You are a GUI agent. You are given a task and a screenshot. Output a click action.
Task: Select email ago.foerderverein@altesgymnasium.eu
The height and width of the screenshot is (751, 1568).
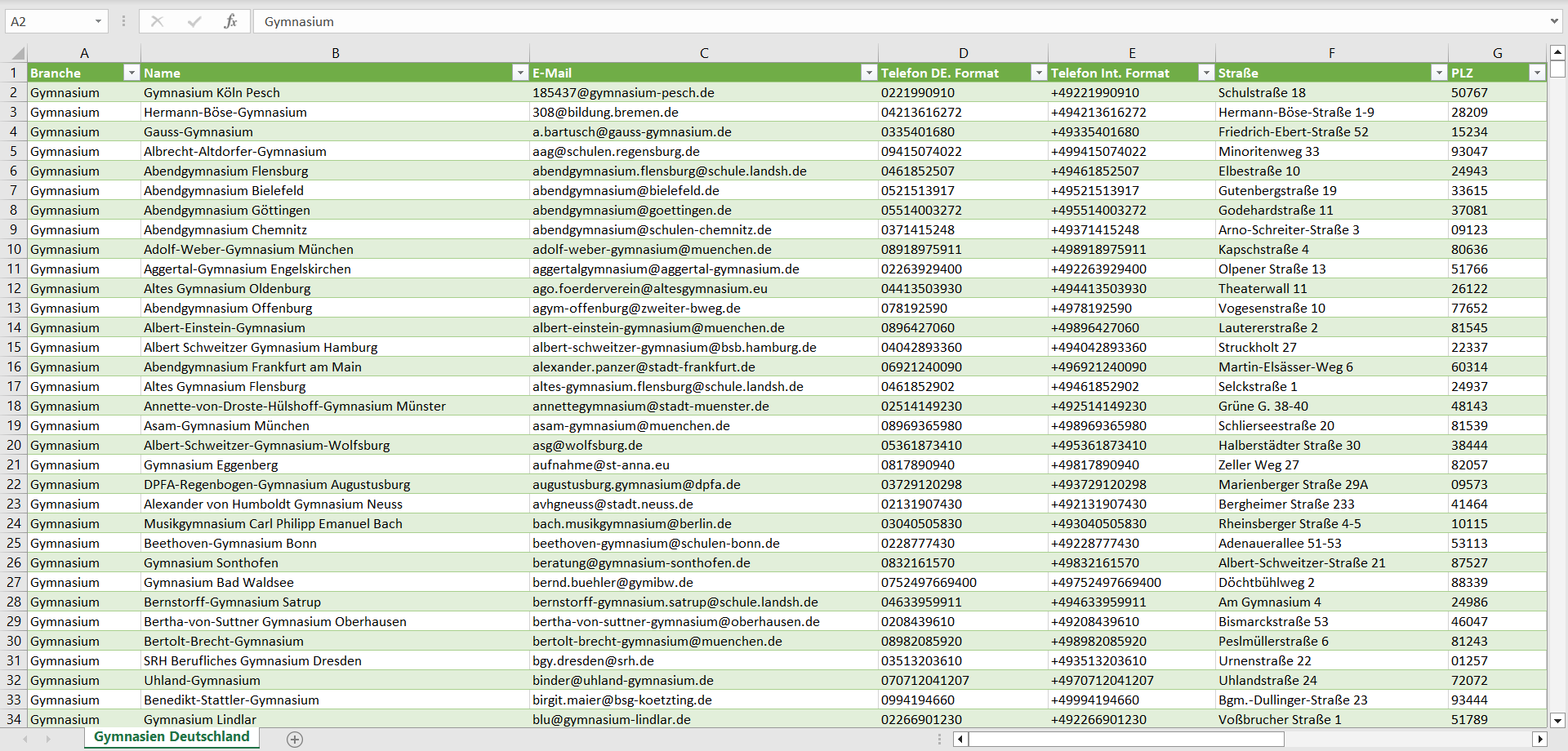[x=704, y=288]
